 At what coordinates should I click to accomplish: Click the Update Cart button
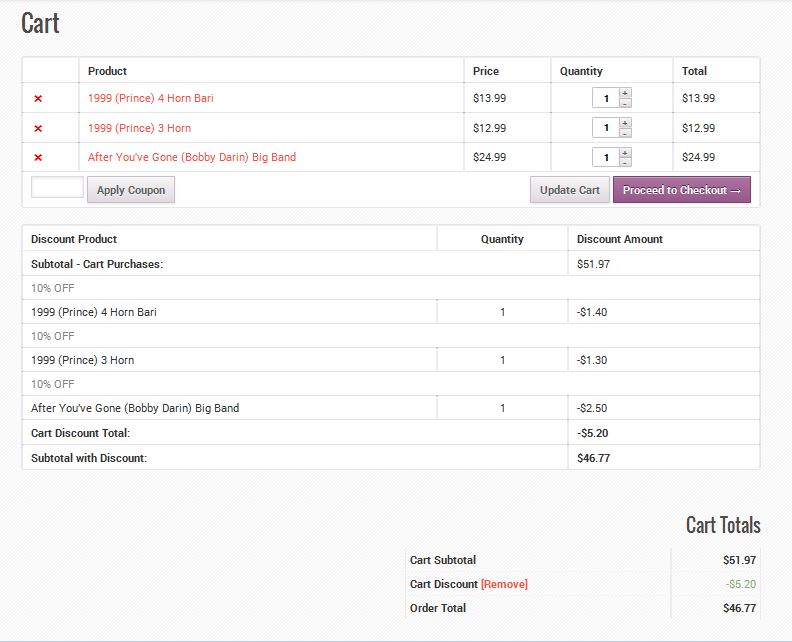(570, 190)
